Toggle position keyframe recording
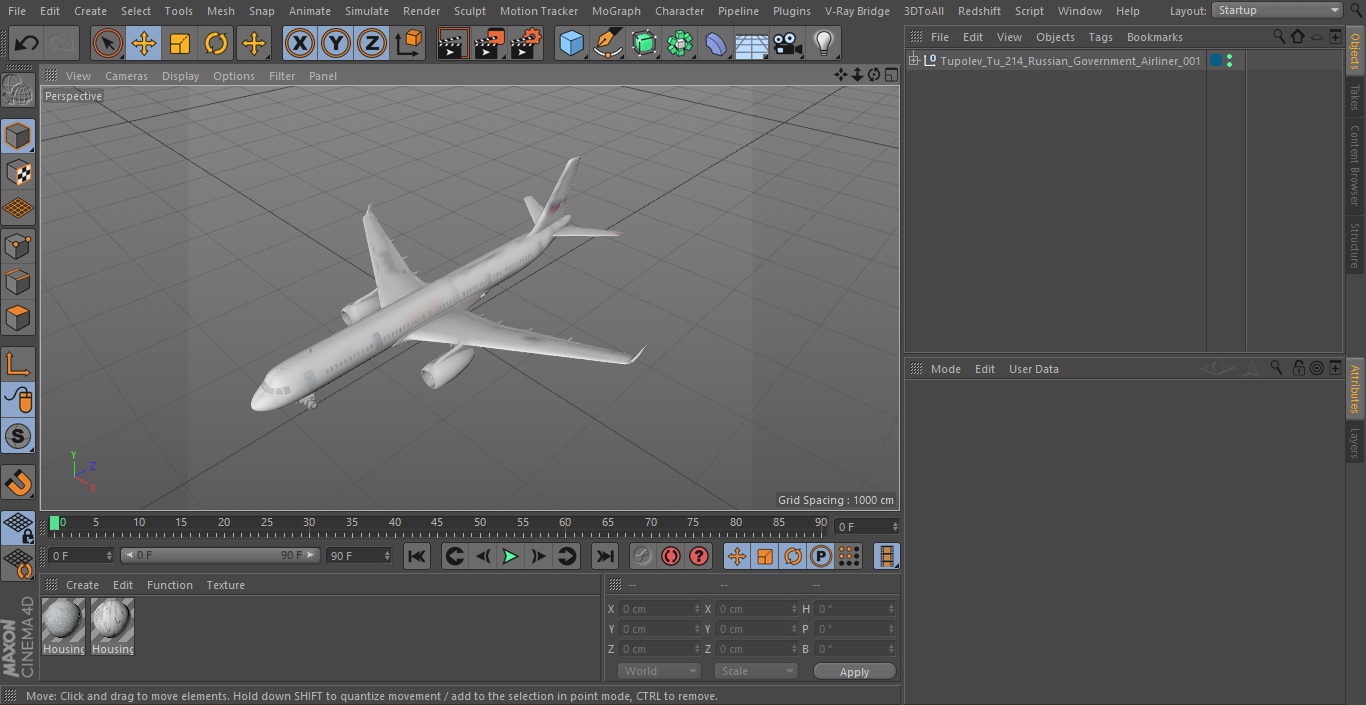The height and width of the screenshot is (705, 1366). pos(737,556)
